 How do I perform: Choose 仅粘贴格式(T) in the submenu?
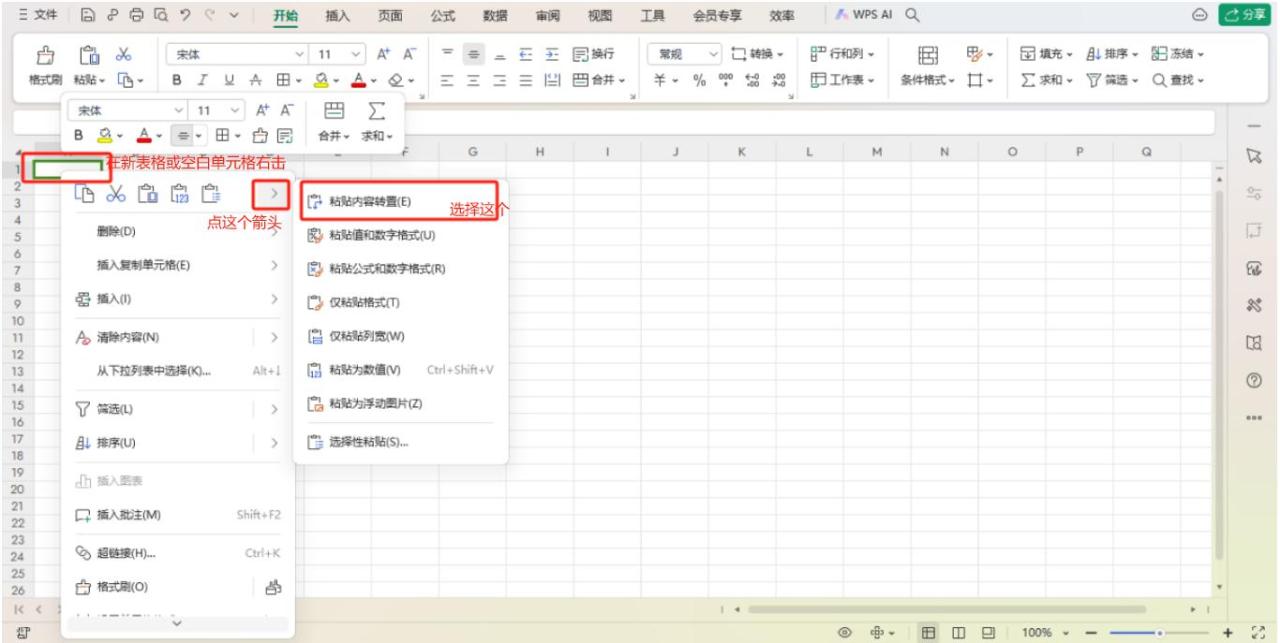[399, 302]
